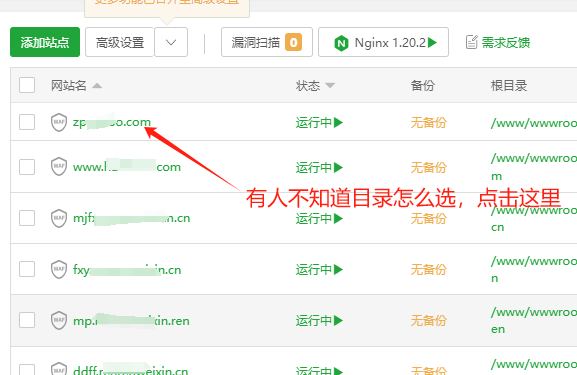Select checkbox for the zp...o.com site
This screenshot has width=577, height=375.
(27, 122)
